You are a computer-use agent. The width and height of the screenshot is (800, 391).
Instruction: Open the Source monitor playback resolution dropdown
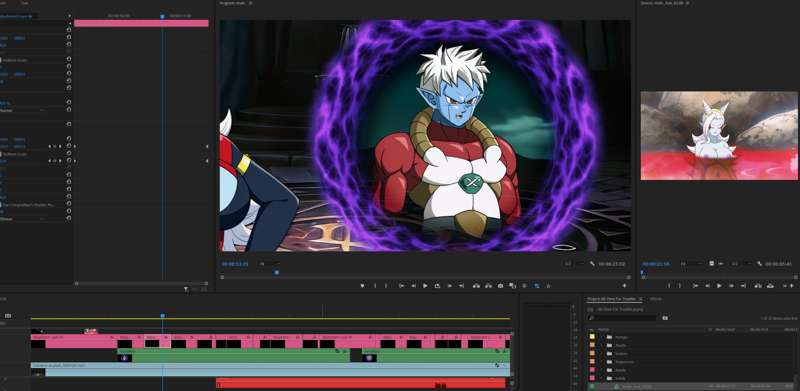click(741, 264)
